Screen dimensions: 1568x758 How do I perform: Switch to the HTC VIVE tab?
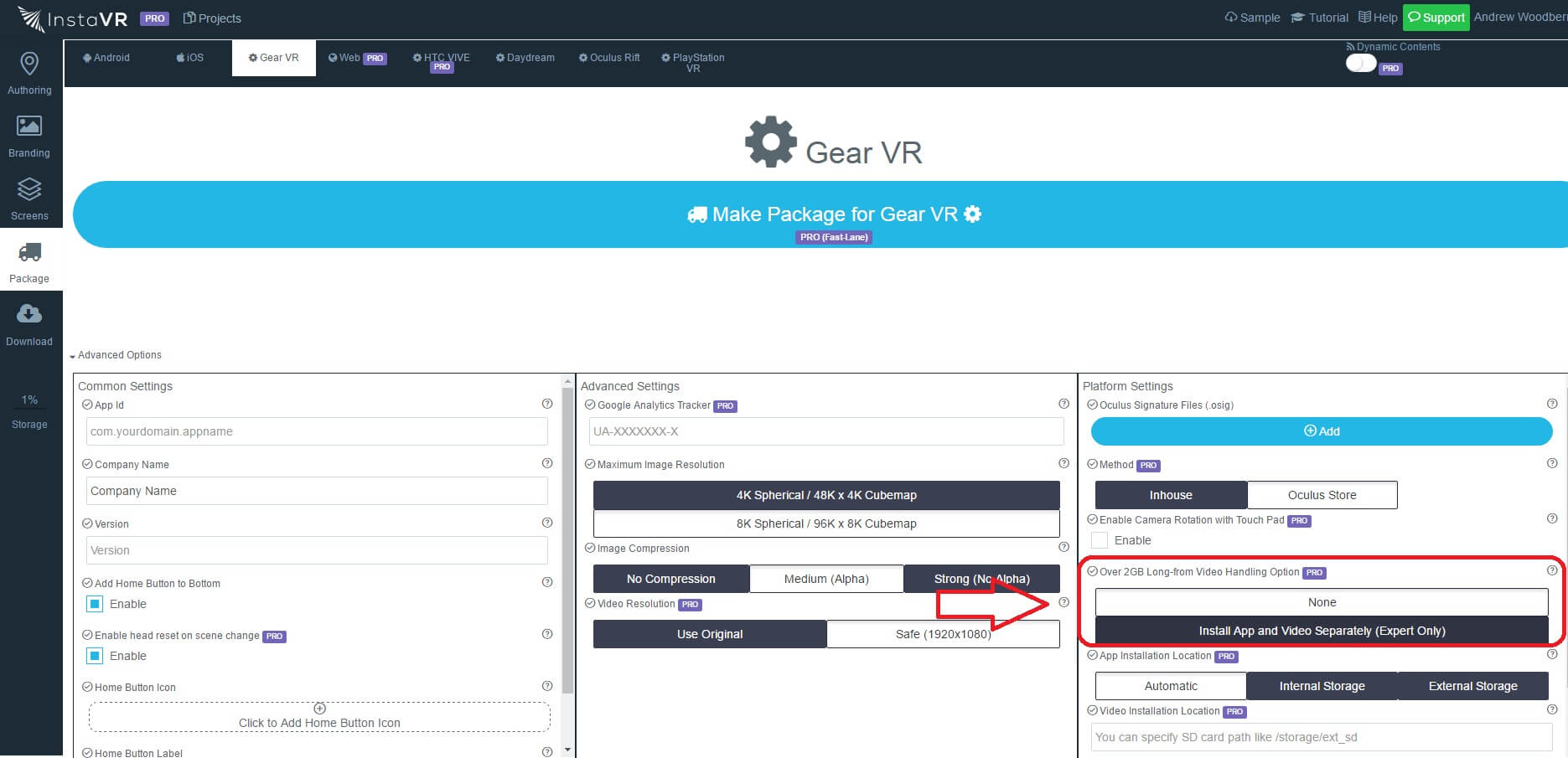(442, 62)
